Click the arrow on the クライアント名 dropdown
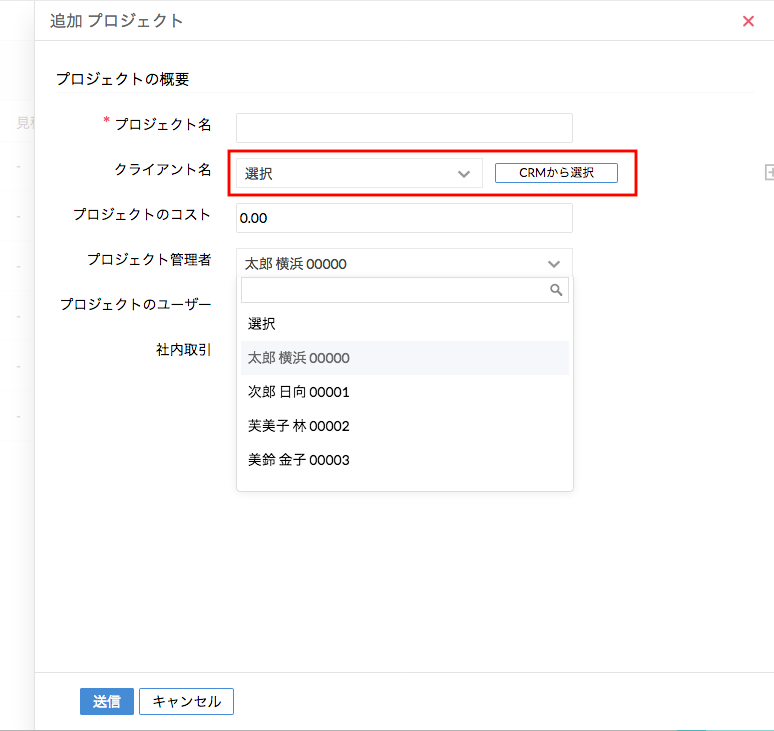This screenshot has height=731, width=774. (463, 173)
